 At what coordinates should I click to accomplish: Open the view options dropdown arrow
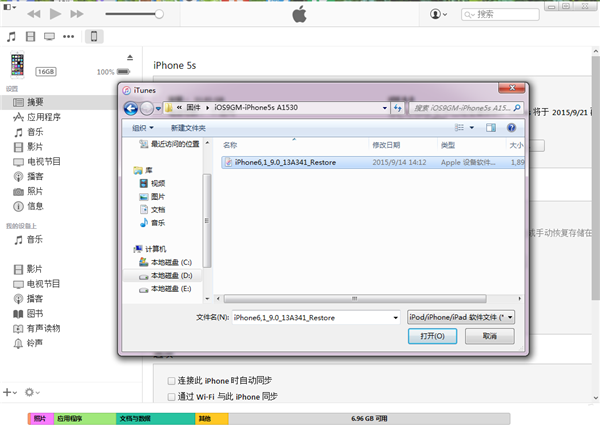(472, 128)
